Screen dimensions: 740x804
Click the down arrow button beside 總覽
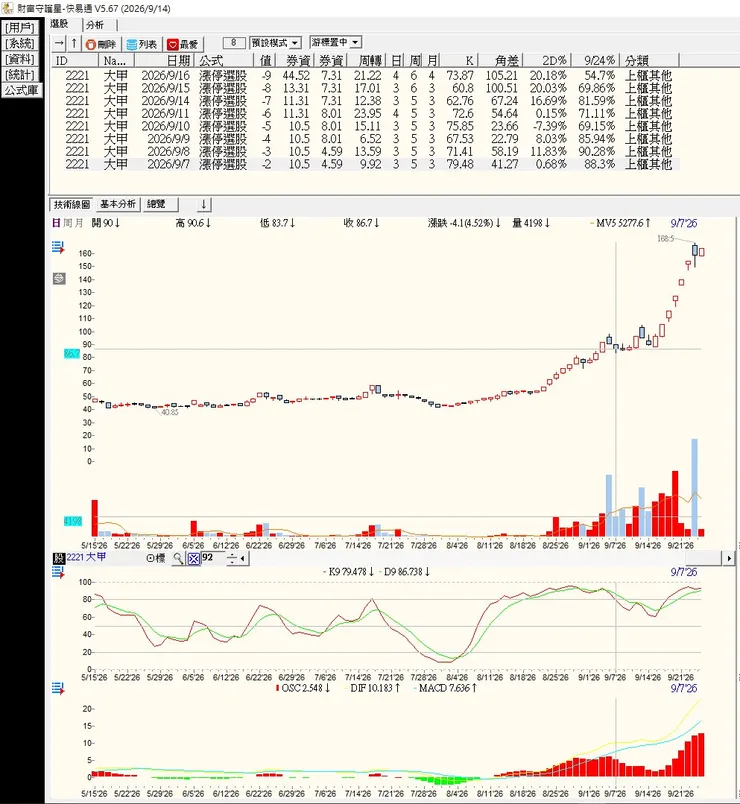pos(204,205)
